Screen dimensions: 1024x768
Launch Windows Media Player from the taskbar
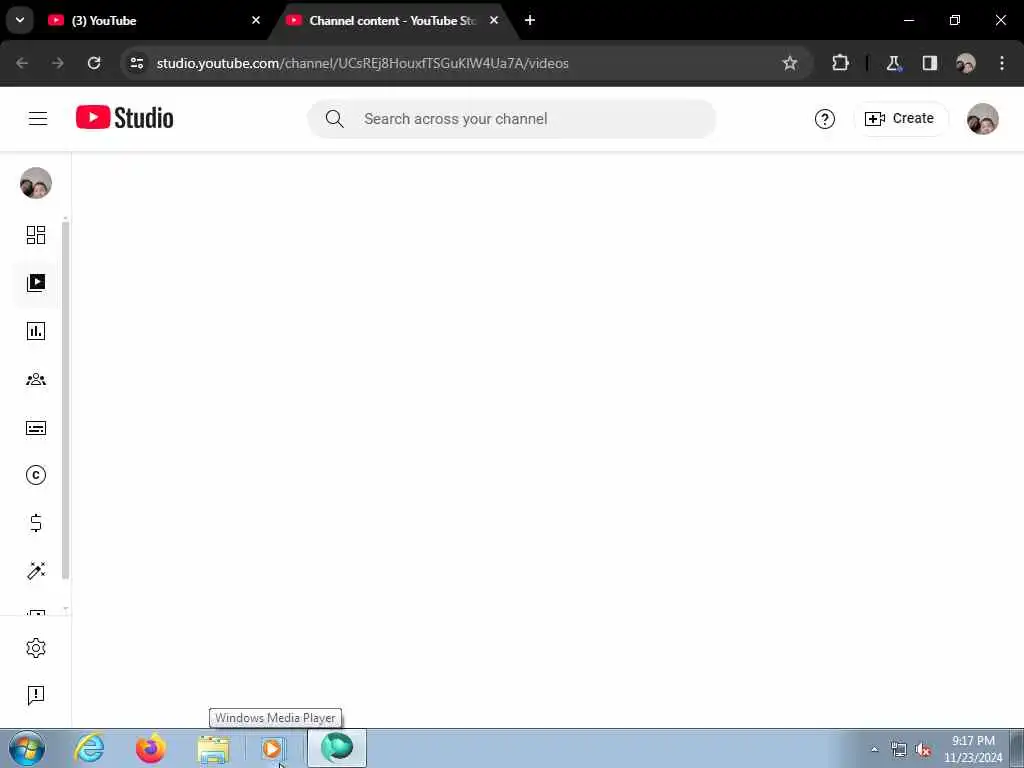(272, 748)
